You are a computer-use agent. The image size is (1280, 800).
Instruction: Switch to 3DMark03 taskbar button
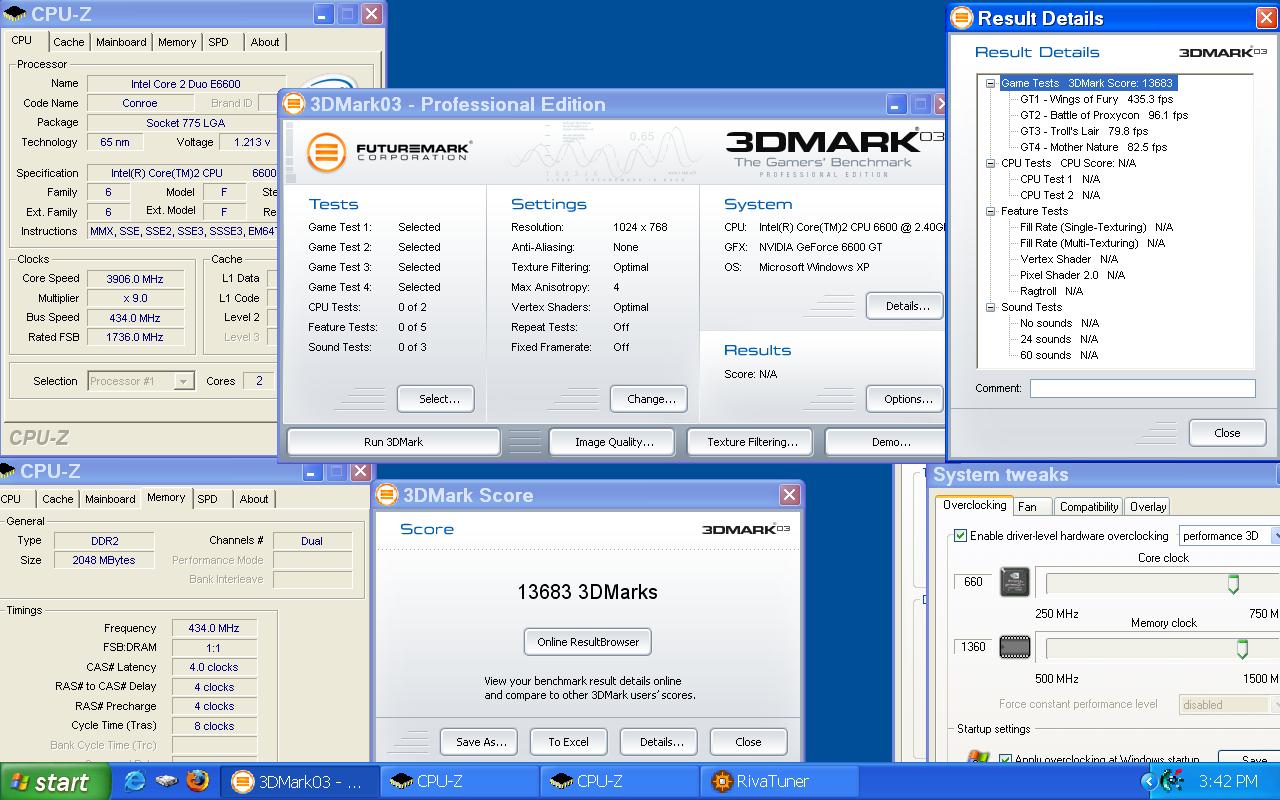[x=300, y=781]
